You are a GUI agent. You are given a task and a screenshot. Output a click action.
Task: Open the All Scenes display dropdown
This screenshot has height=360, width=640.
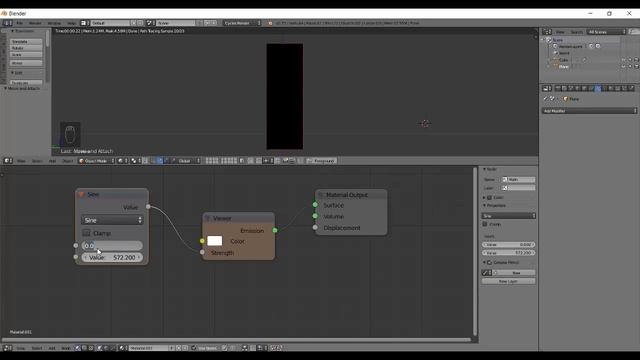(x=607, y=32)
